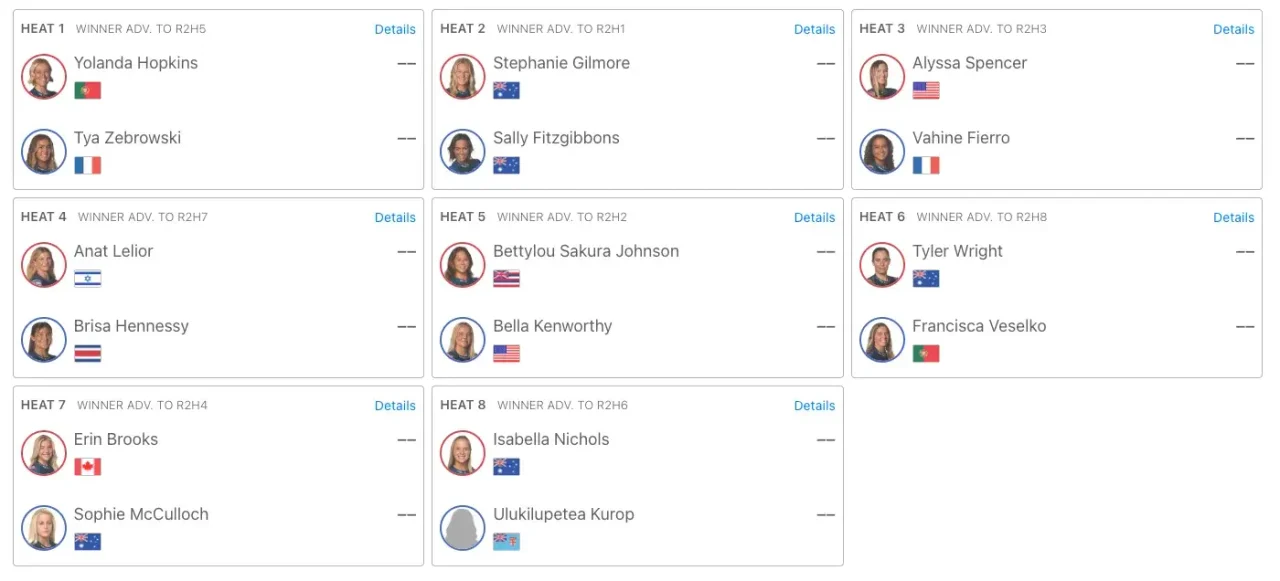Show Details for Heat 8
Screen dimensions: 1280x581
coord(814,405)
